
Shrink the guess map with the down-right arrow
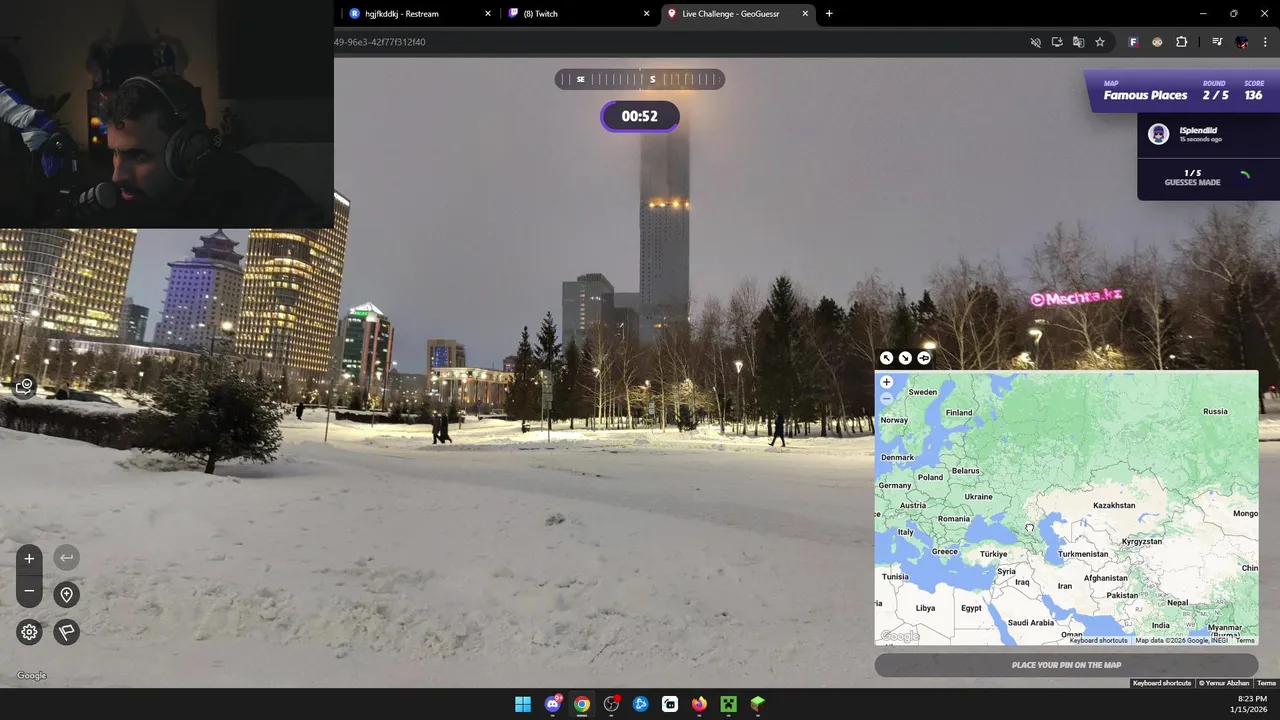click(x=905, y=358)
